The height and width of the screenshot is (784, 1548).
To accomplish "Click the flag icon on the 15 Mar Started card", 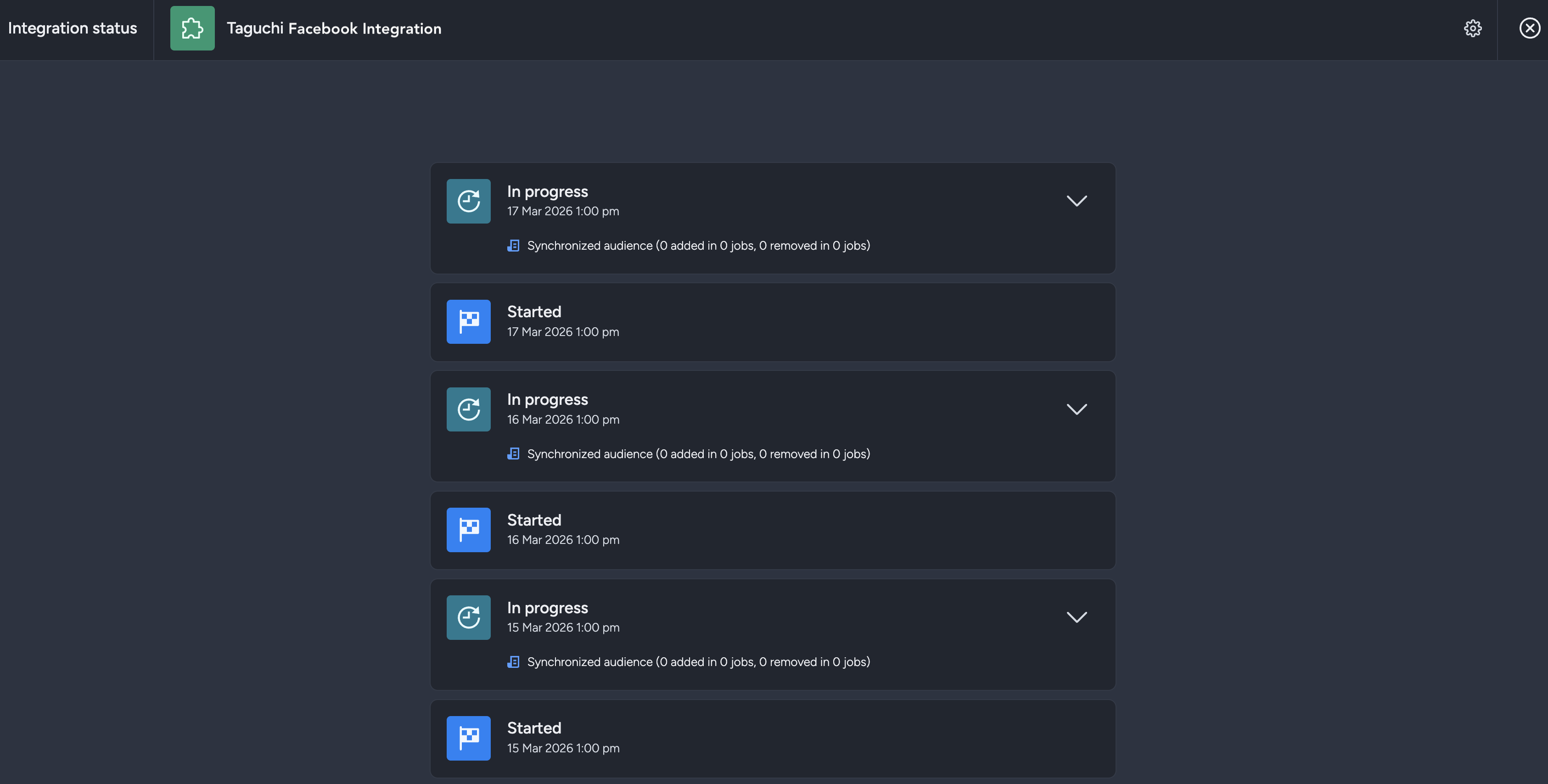I will click(x=468, y=738).
